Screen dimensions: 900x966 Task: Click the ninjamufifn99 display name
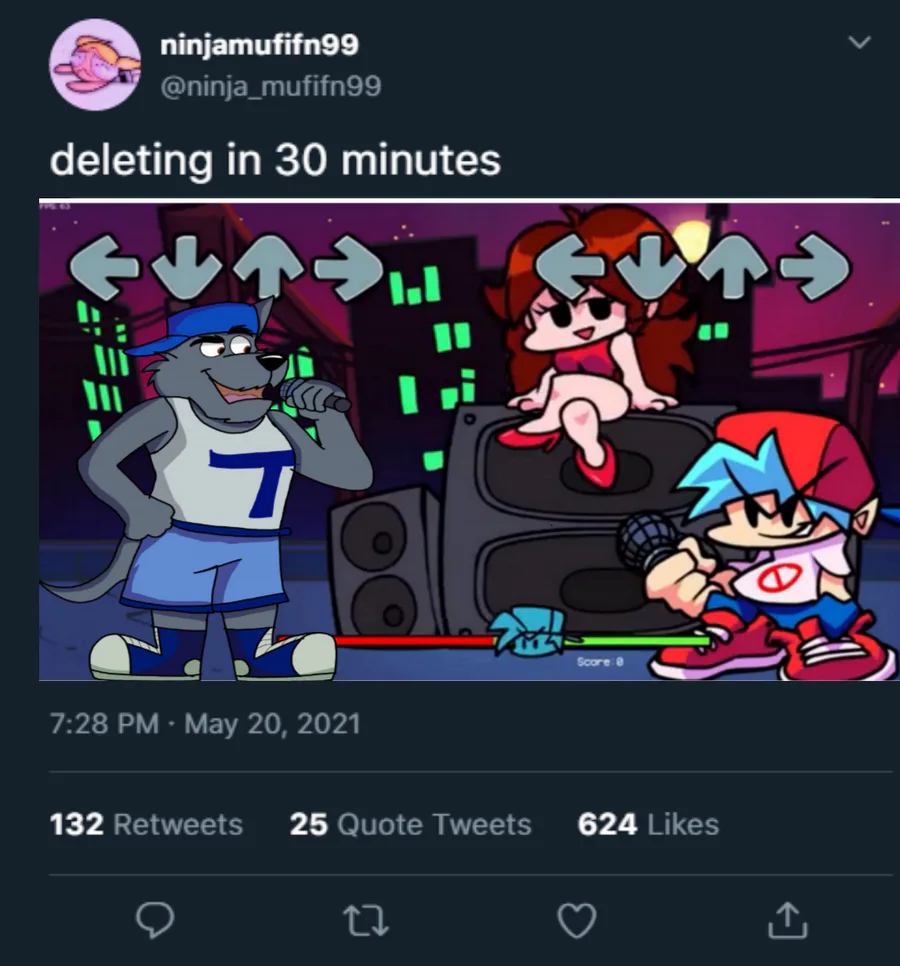point(259,45)
